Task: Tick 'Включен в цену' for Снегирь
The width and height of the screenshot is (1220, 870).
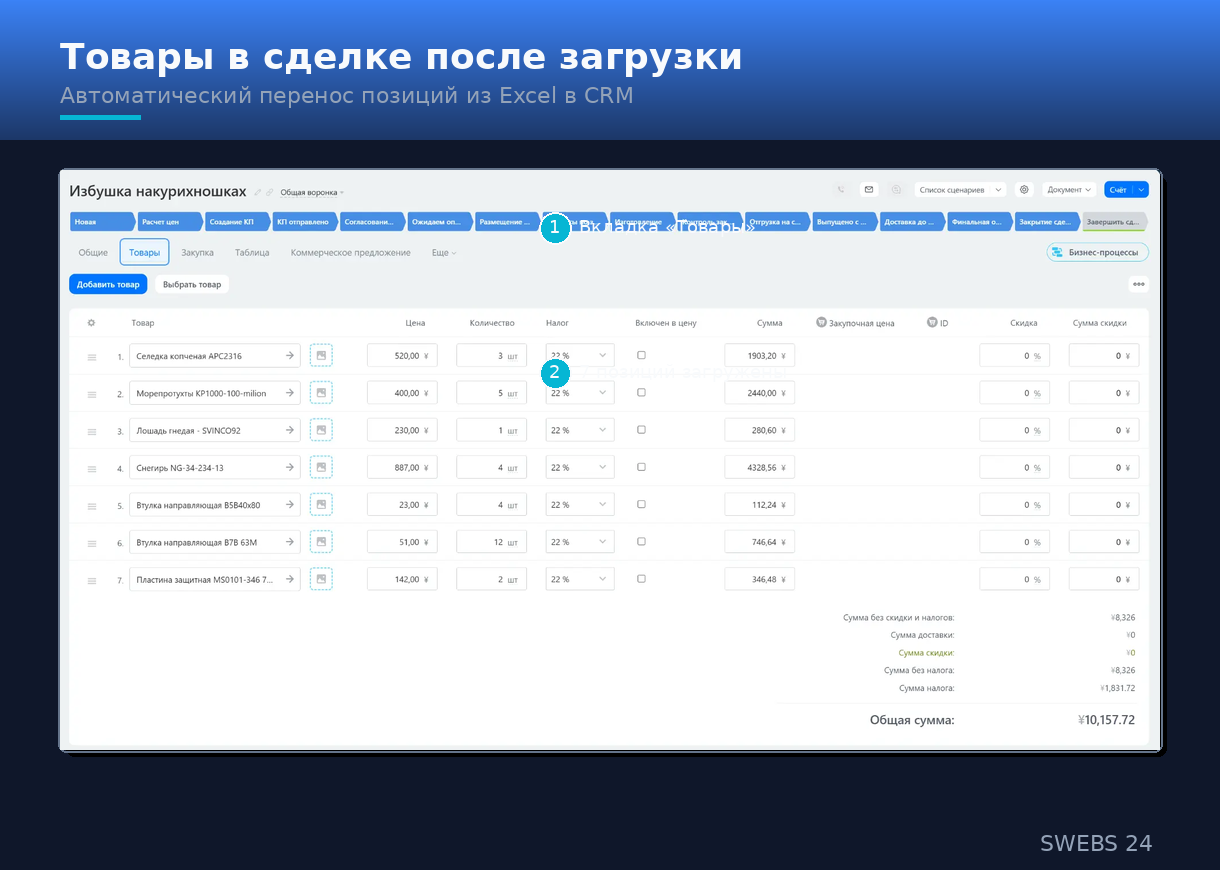Action: [x=641, y=466]
